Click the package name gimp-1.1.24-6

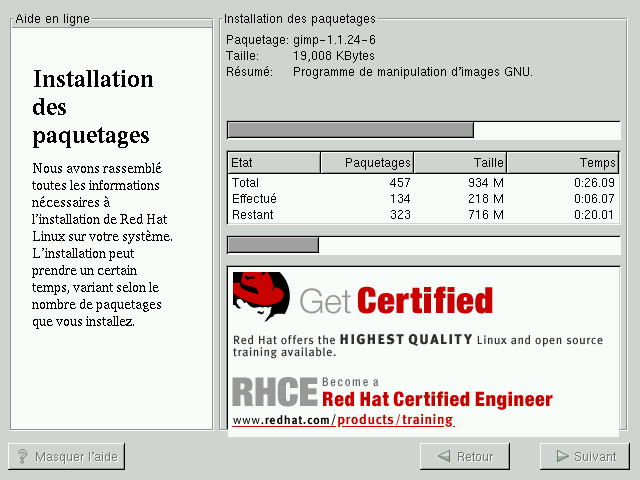tap(334, 40)
